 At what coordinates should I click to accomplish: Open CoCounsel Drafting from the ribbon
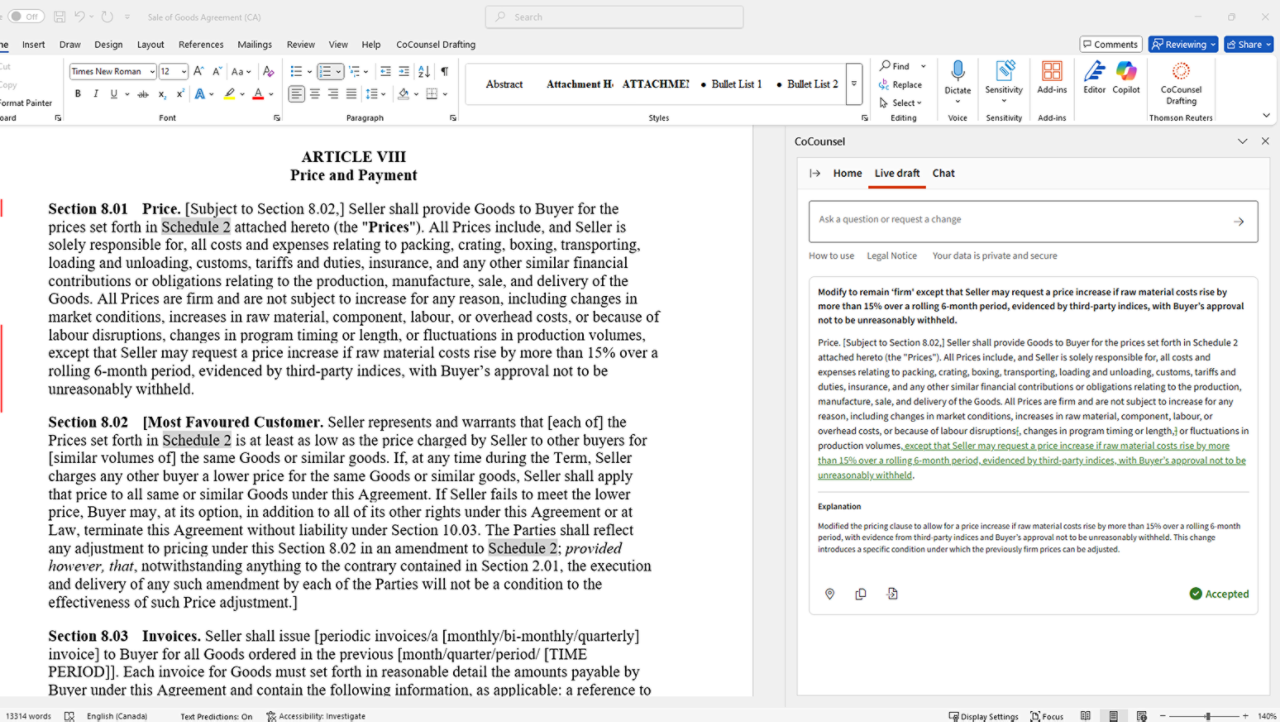(x=1180, y=81)
